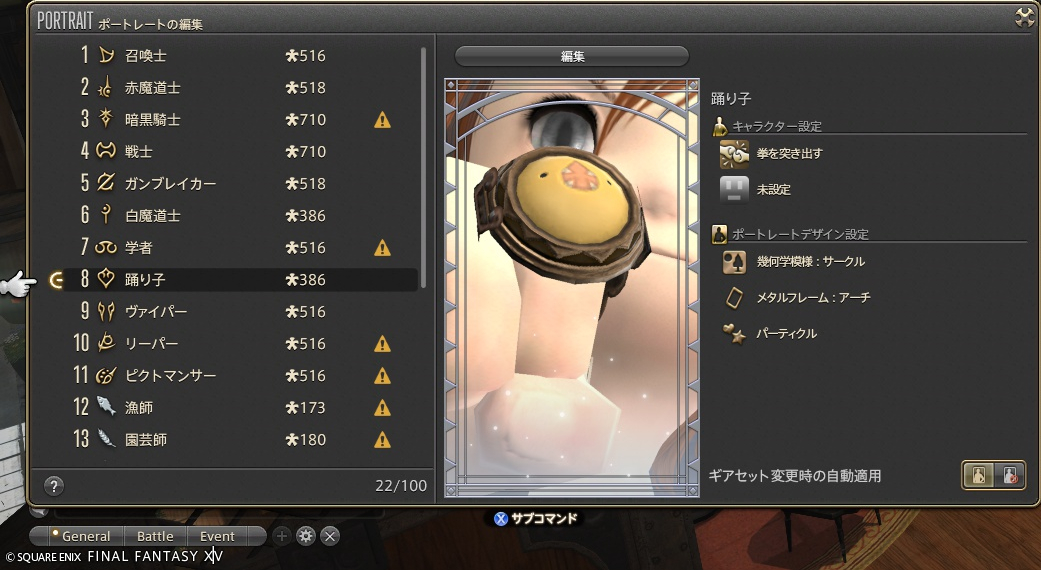Click the 編集 edit button
Screen dimensions: 1041x570
click(572, 56)
